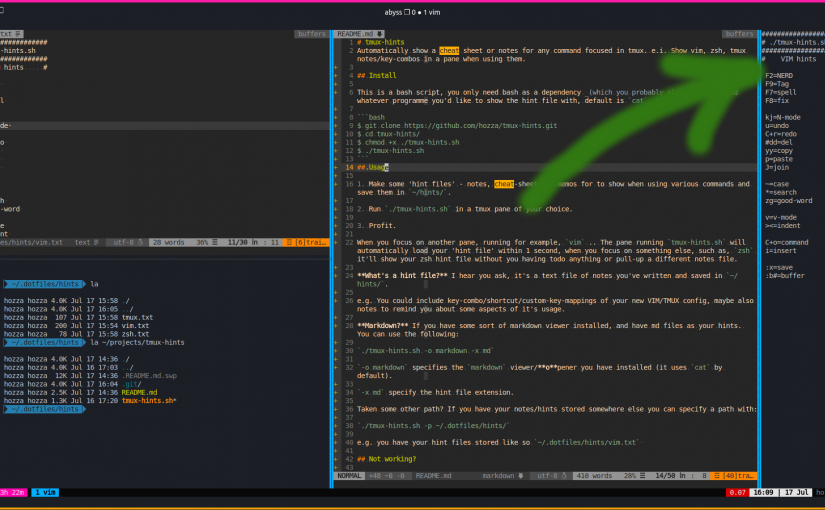Click 'zsh.txt' in the terminal file listing

pos(135,334)
